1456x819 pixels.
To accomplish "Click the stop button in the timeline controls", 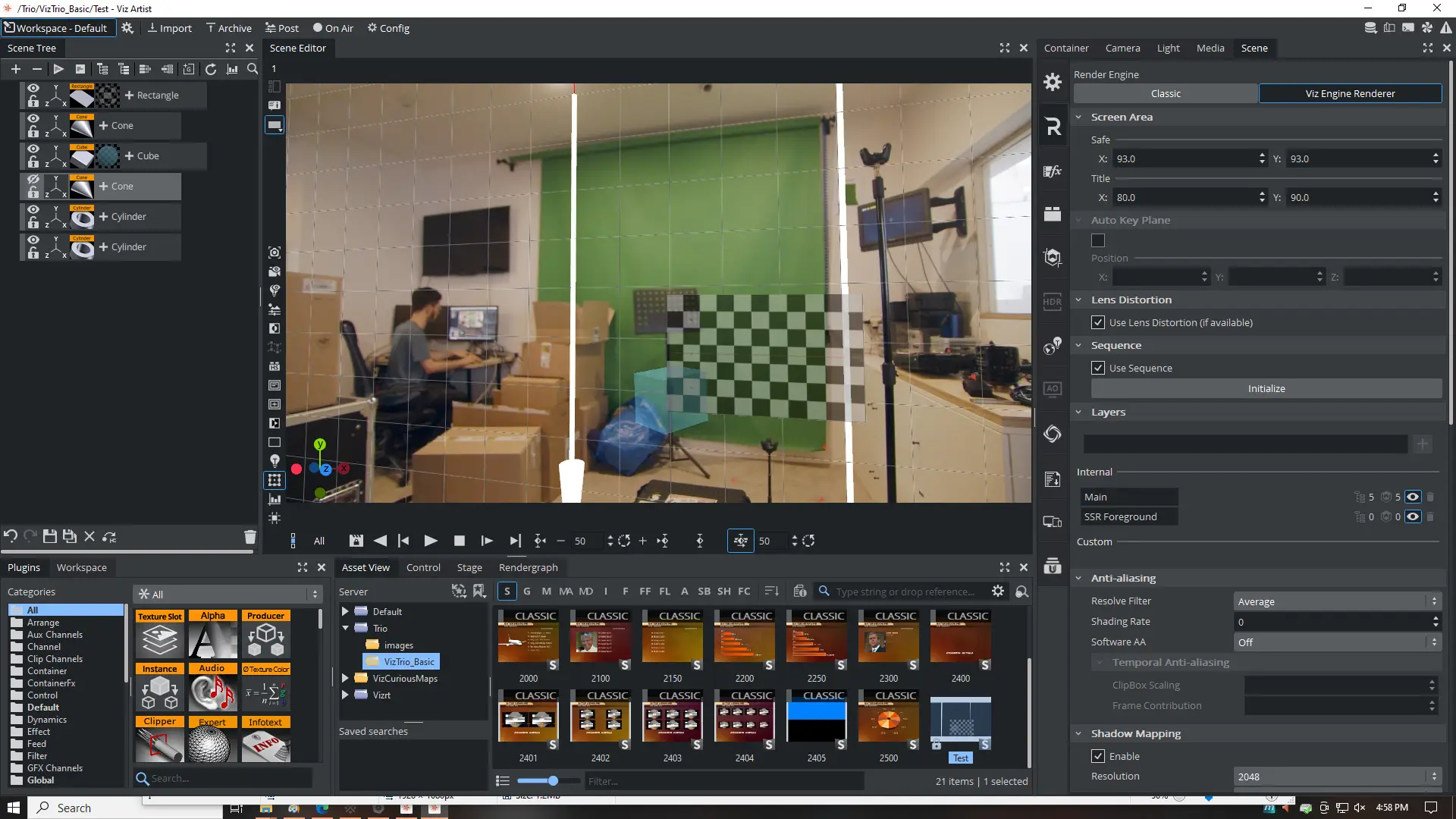I will tap(459, 541).
